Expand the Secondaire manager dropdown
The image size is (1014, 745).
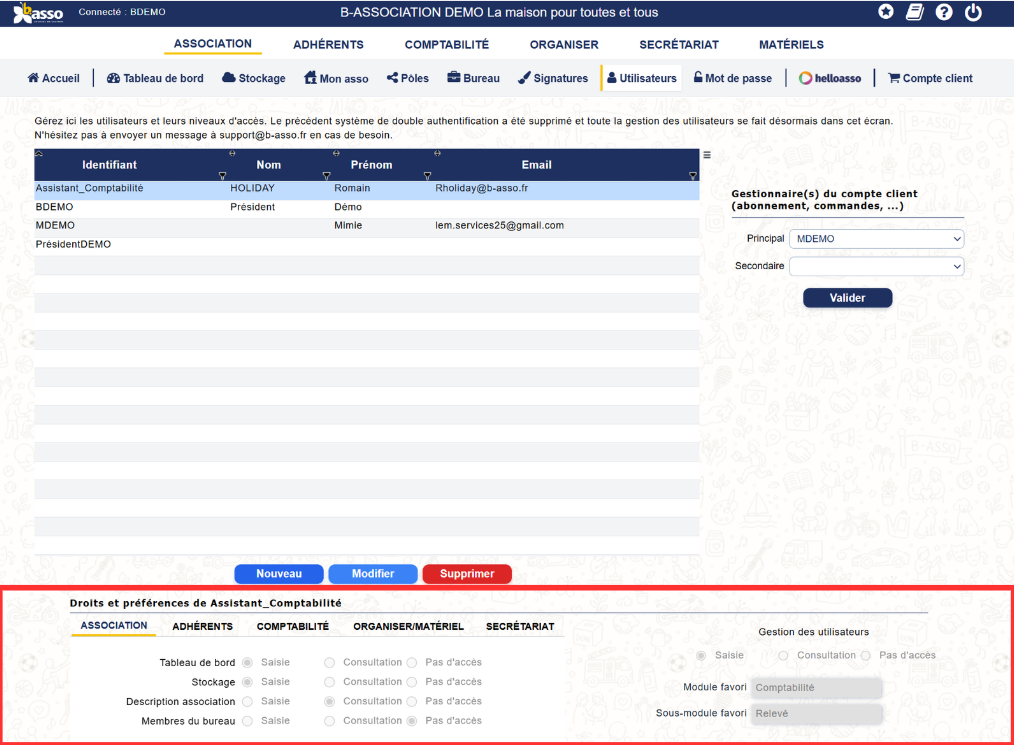coord(876,266)
